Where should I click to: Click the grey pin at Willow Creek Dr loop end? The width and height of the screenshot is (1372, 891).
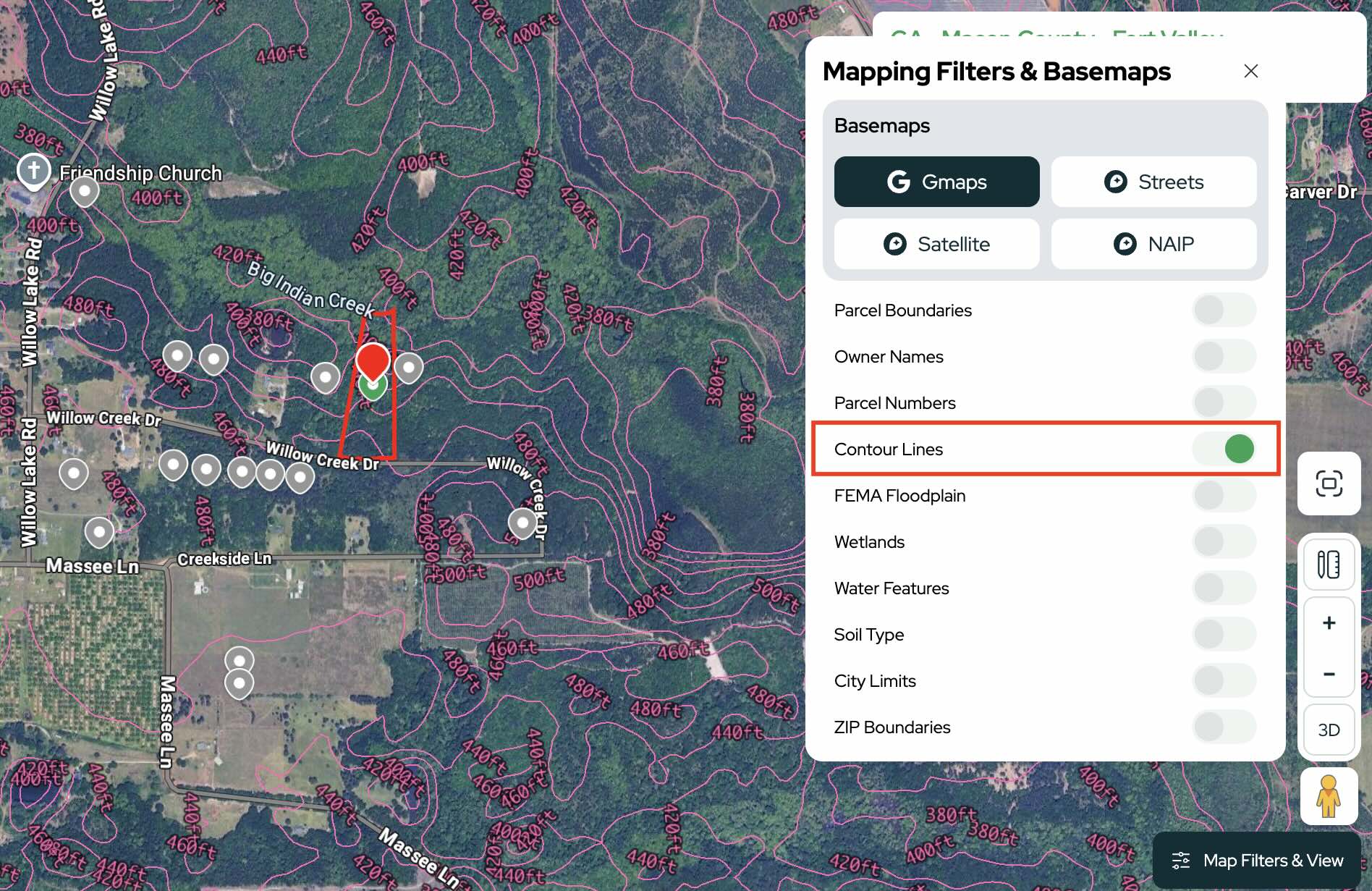pyautogui.click(x=522, y=523)
